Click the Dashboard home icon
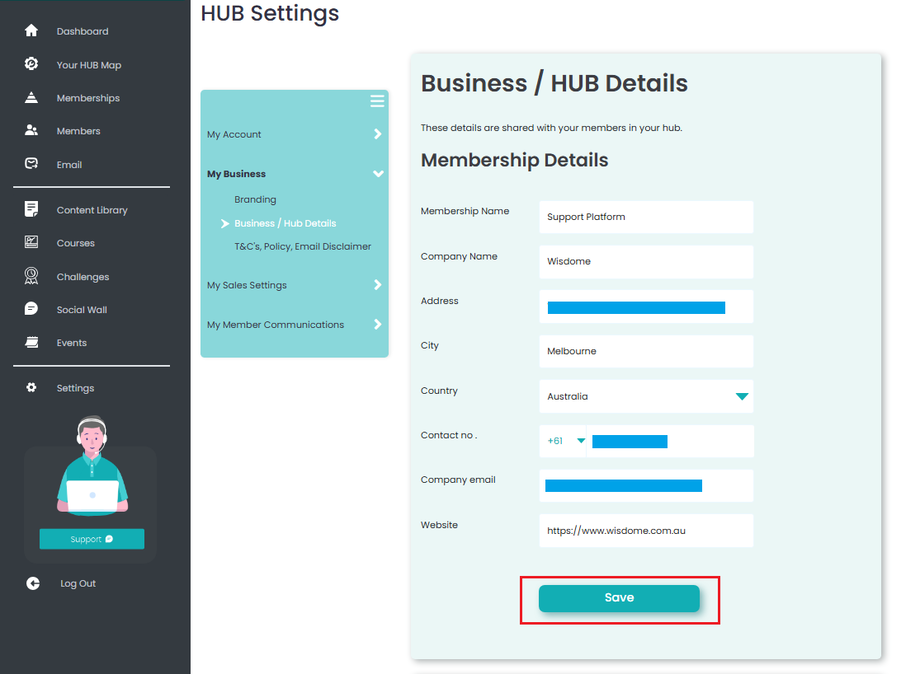 pos(31,31)
